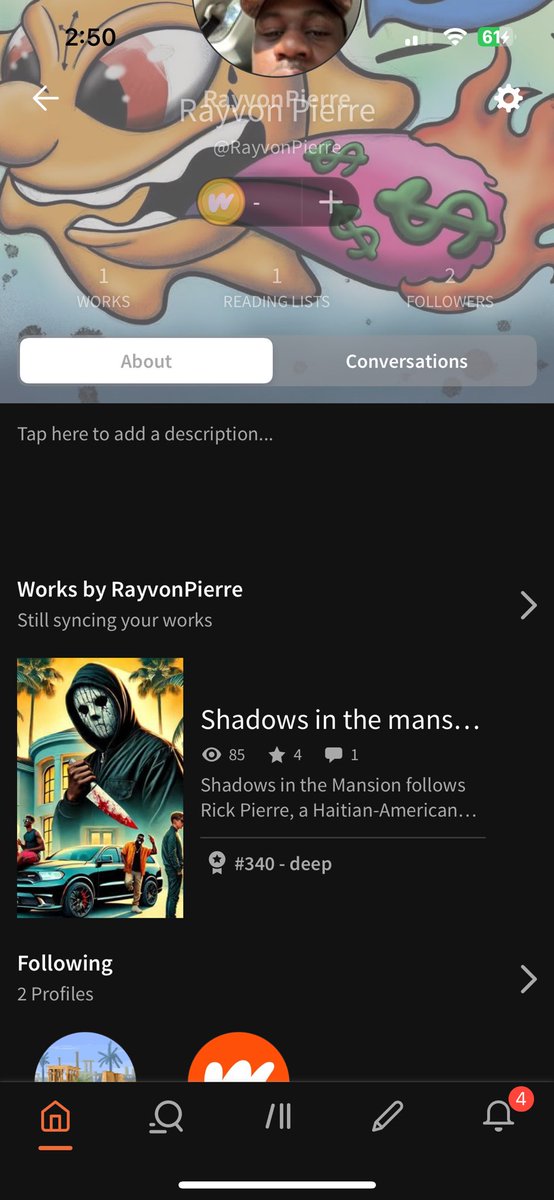
Task: Tap Still syncing your works text
Action: [115, 620]
